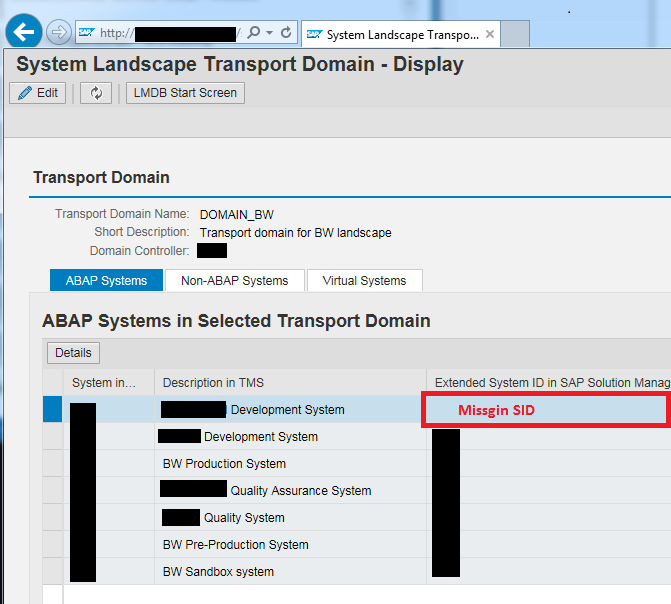Open the address bar dropdown arrow
Screen dimensions: 671x604
pyautogui.click(x=270, y=33)
